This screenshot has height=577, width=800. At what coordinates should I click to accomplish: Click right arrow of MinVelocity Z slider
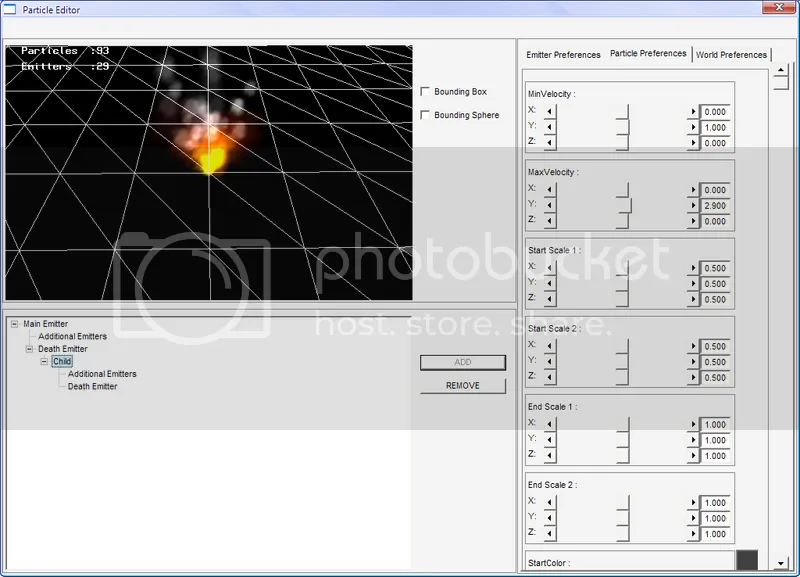(x=693, y=143)
